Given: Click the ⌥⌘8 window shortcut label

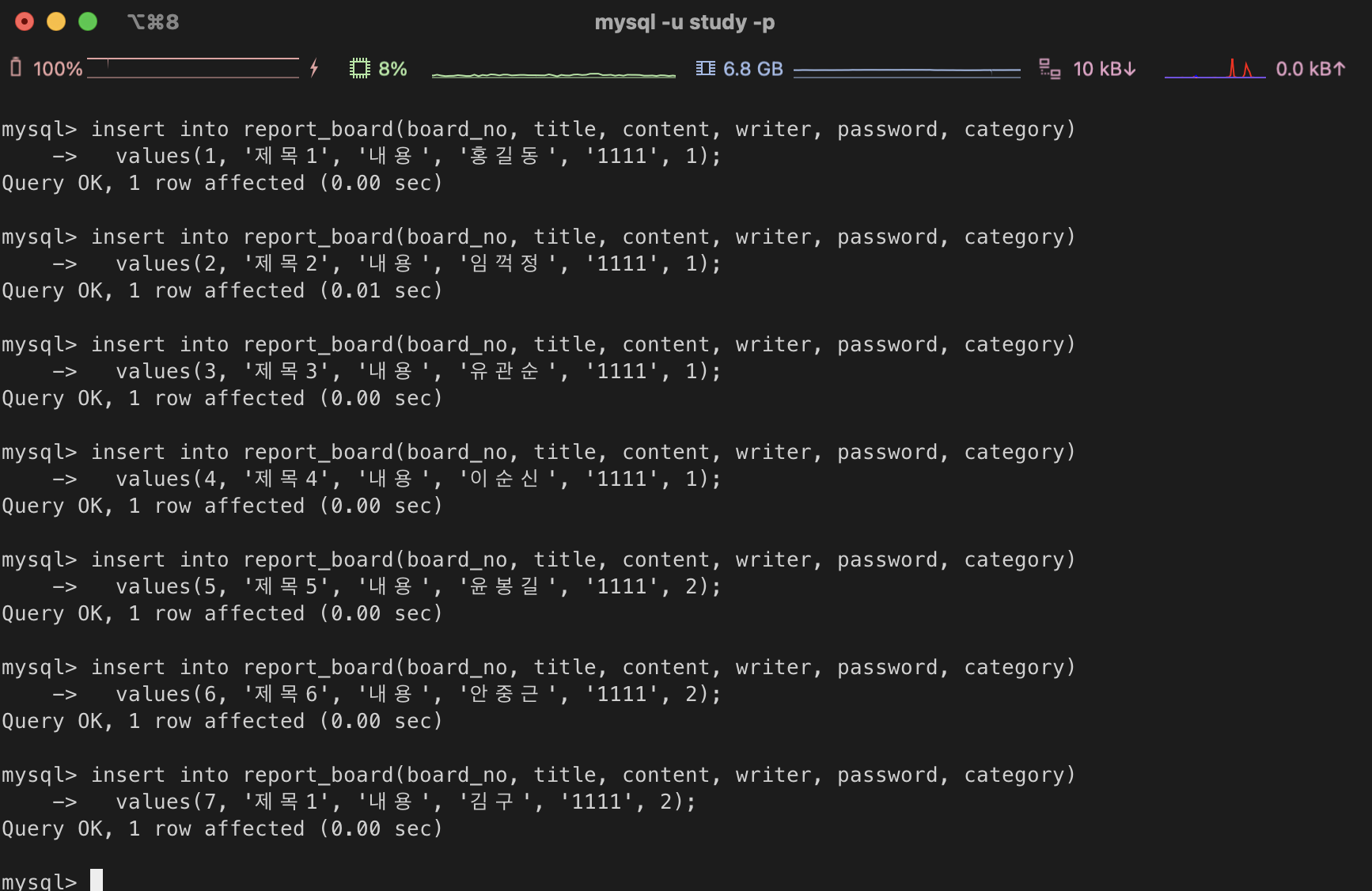Looking at the screenshot, I should point(153,22).
